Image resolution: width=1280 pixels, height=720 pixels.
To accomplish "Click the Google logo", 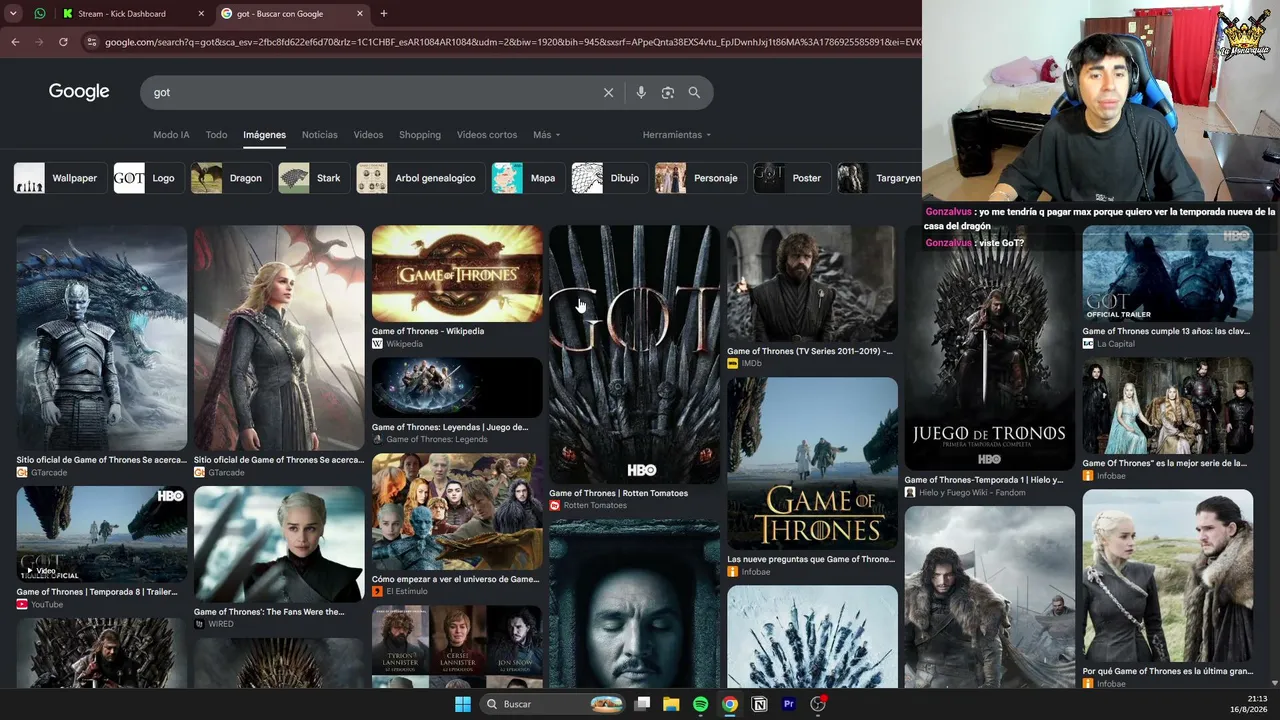I will pos(79,92).
